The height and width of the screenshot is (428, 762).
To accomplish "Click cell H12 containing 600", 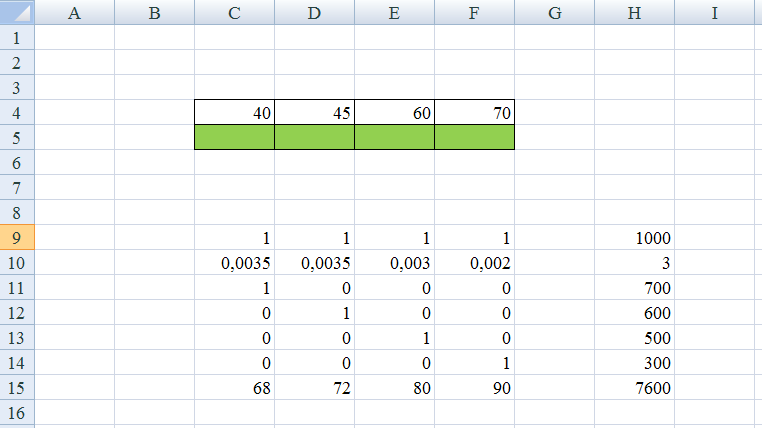I will pyautogui.click(x=634, y=312).
